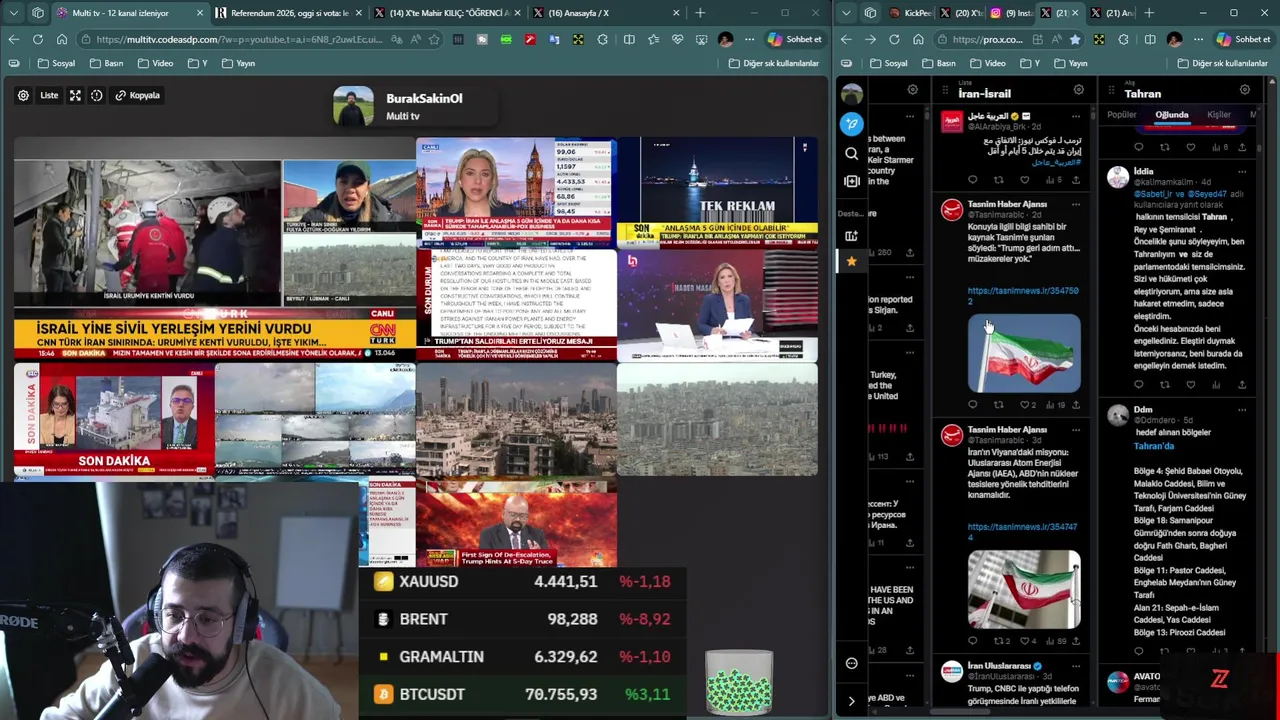1280x720 pixels.
Task: Open tasnimnews.ir/354747 link
Action: coord(1022,531)
